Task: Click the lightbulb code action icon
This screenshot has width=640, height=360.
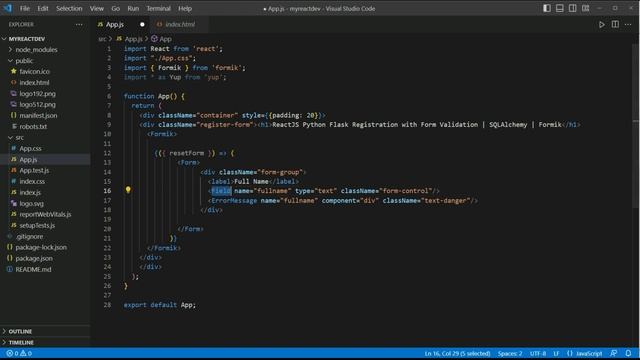Action: [128, 190]
